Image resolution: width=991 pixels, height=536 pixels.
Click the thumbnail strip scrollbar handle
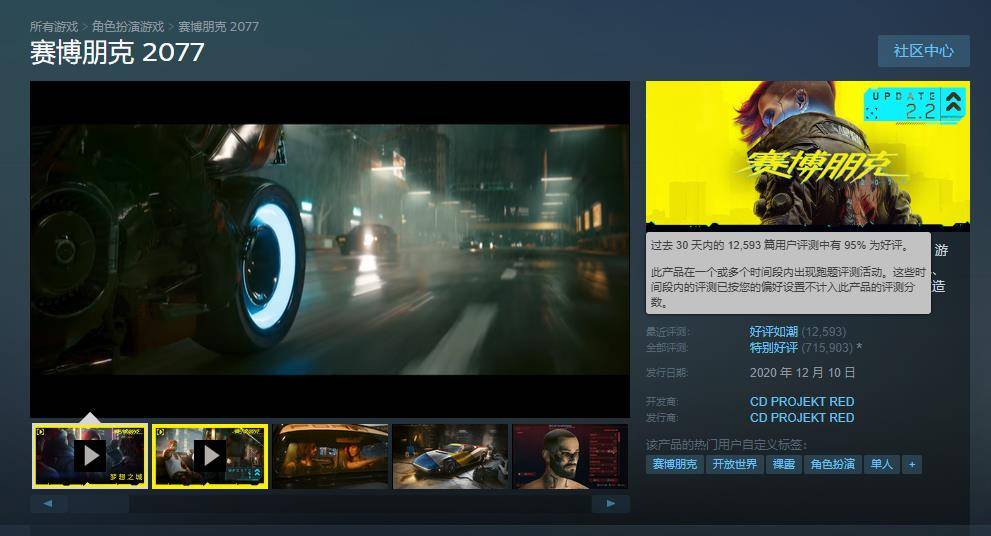(99, 504)
